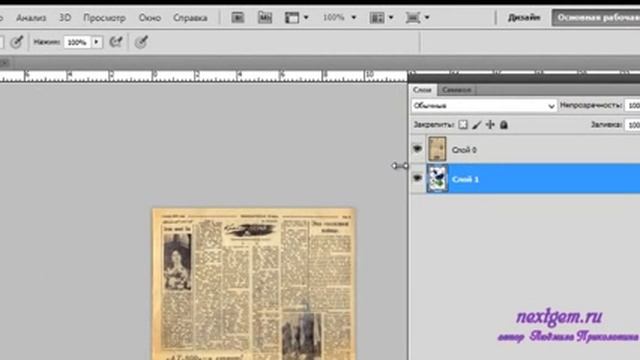Switch to the Основная рабочая workspace
Viewport: 640px width, 360px height.
596,18
